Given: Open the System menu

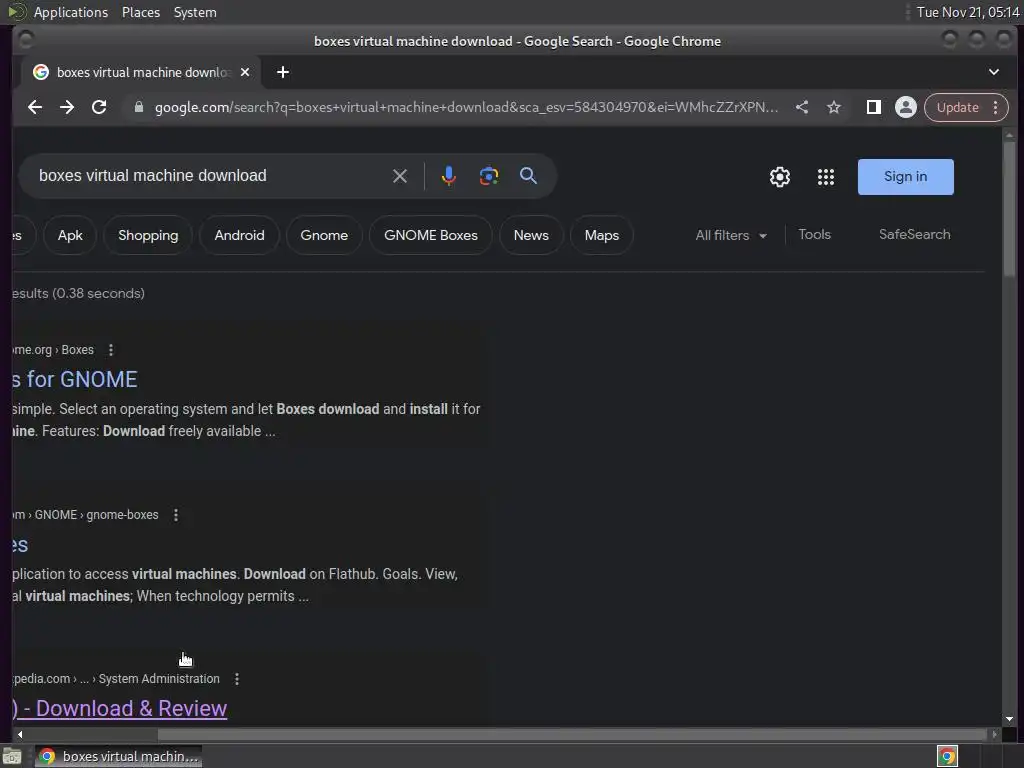Looking at the screenshot, I should coord(195,12).
